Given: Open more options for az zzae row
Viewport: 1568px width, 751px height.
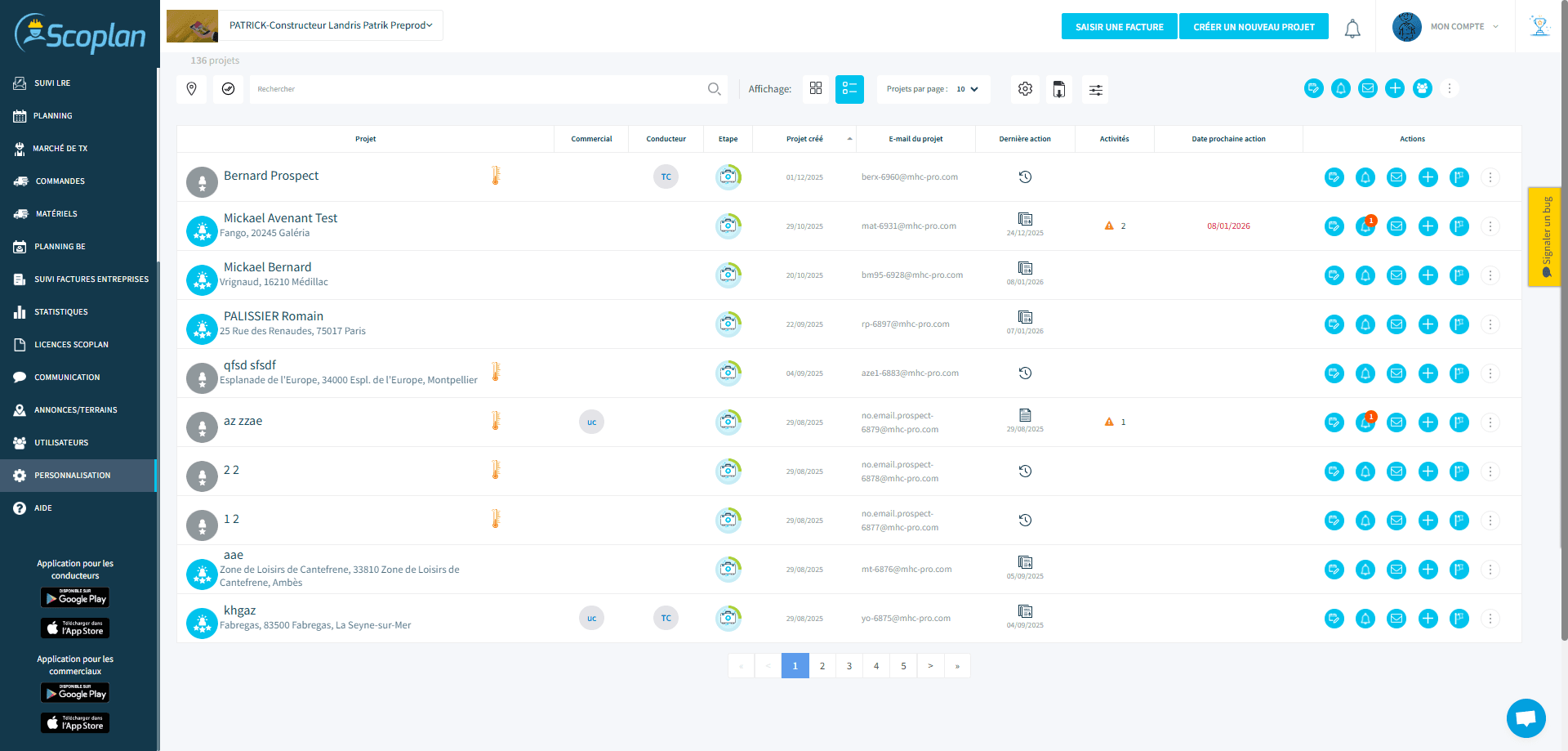Looking at the screenshot, I should [1490, 422].
